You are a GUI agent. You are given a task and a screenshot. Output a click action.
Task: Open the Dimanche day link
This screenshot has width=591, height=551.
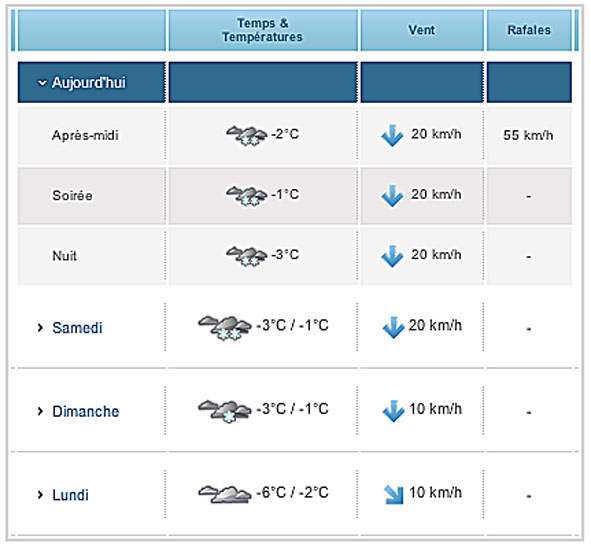[86, 411]
